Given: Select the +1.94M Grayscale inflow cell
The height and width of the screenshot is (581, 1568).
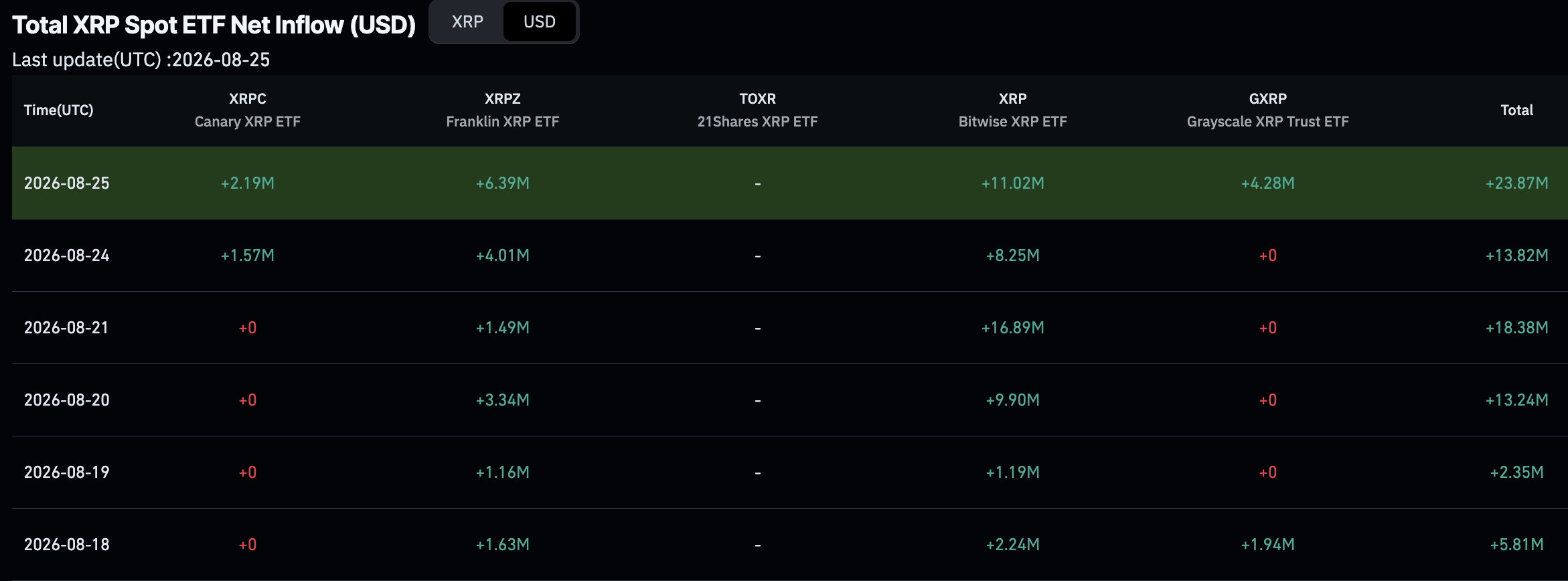Looking at the screenshot, I should tap(1268, 545).
